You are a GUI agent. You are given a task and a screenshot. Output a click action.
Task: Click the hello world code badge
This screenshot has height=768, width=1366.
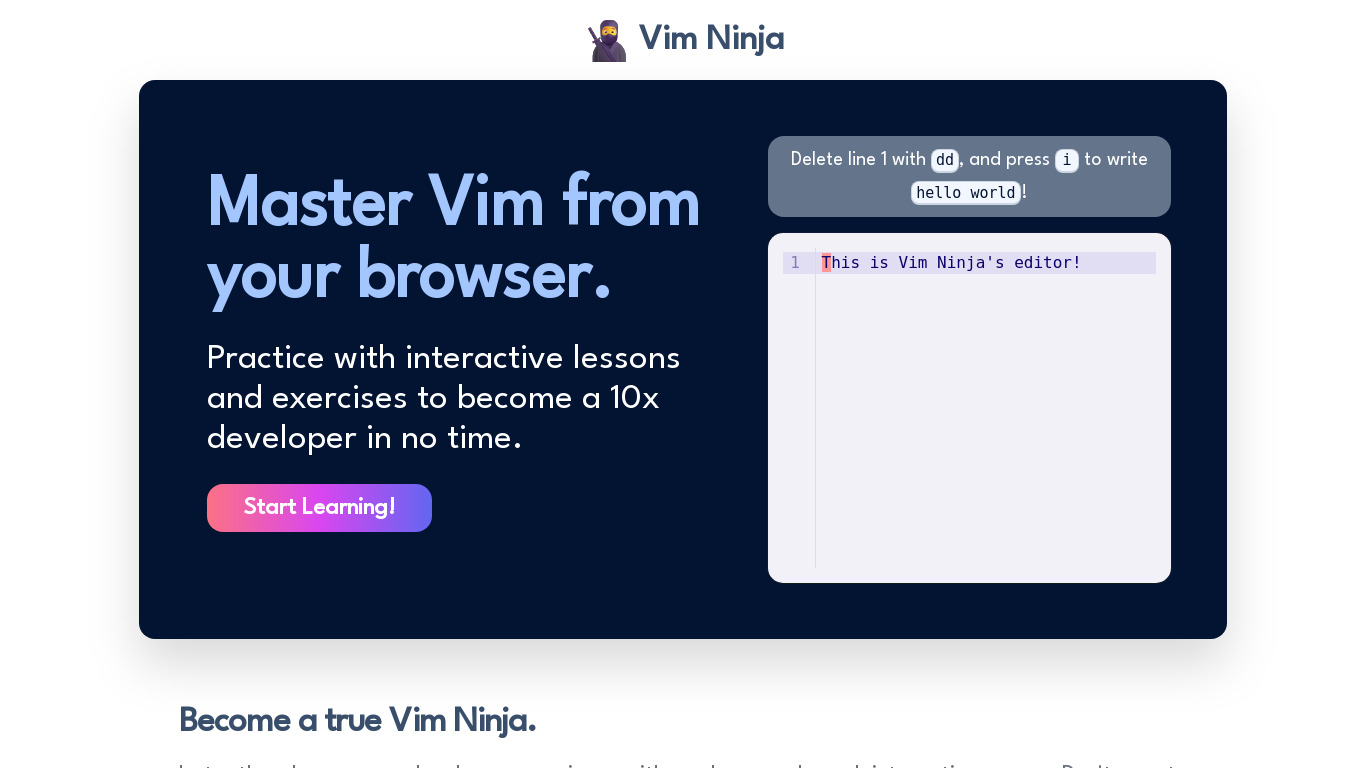pos(966,192)
